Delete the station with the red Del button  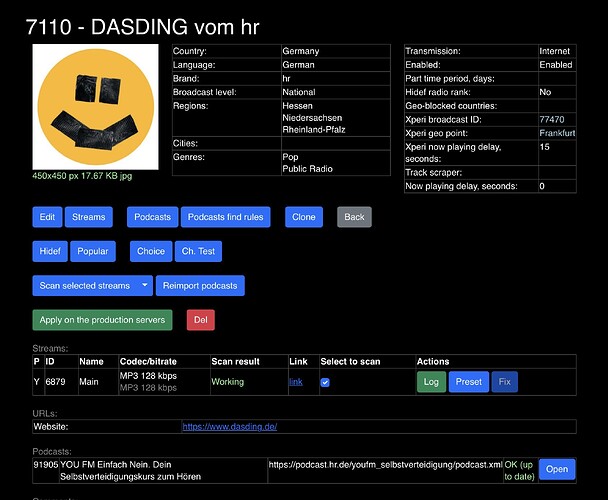[x=200, y=320]
